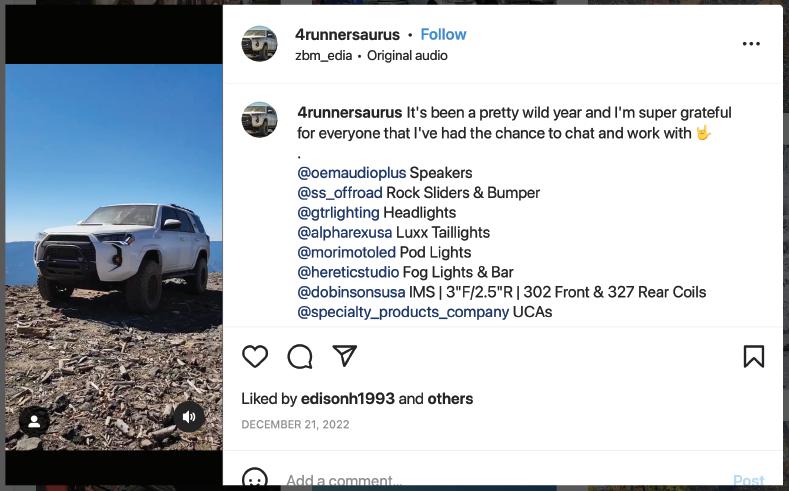Viewport: 789px width, 491px height.
Task: Open the @hereticstudio mention
Action: pyautogui.click(x=348, y=272)
